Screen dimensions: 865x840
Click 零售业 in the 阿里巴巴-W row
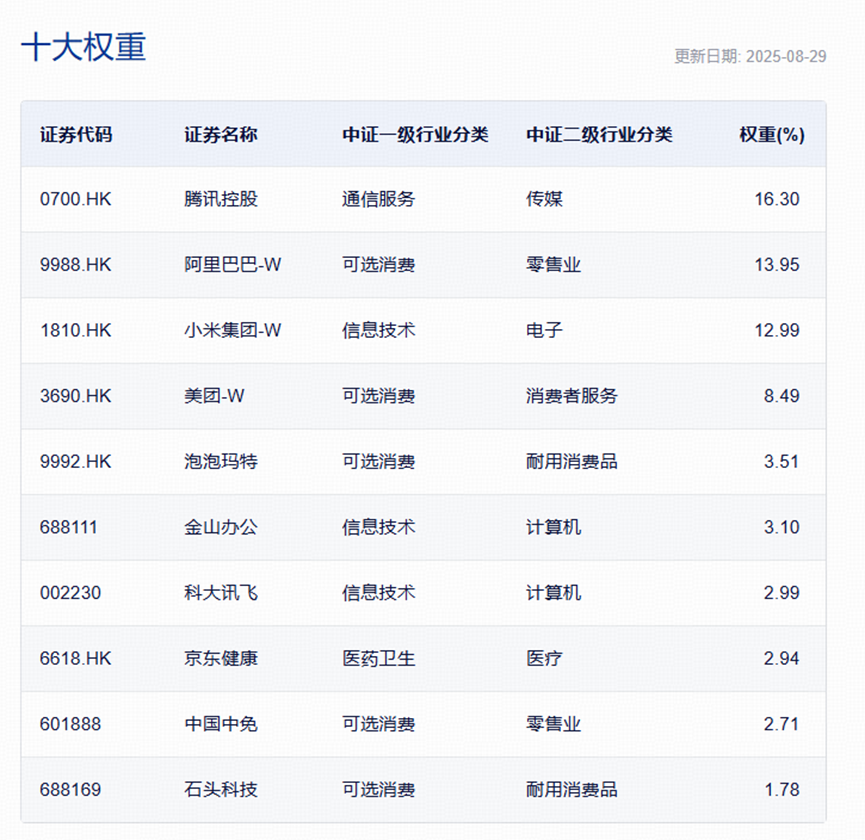click(x=553, y=265)
